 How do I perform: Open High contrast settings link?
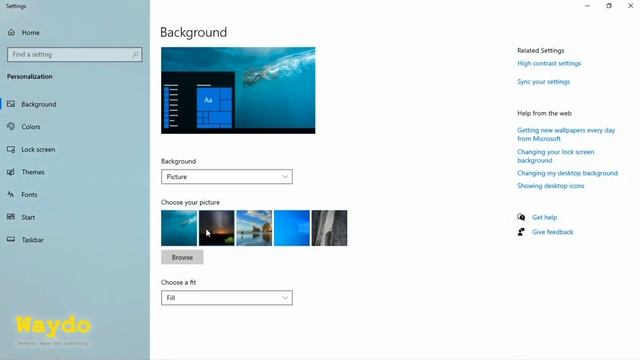[x=549, y=63]
